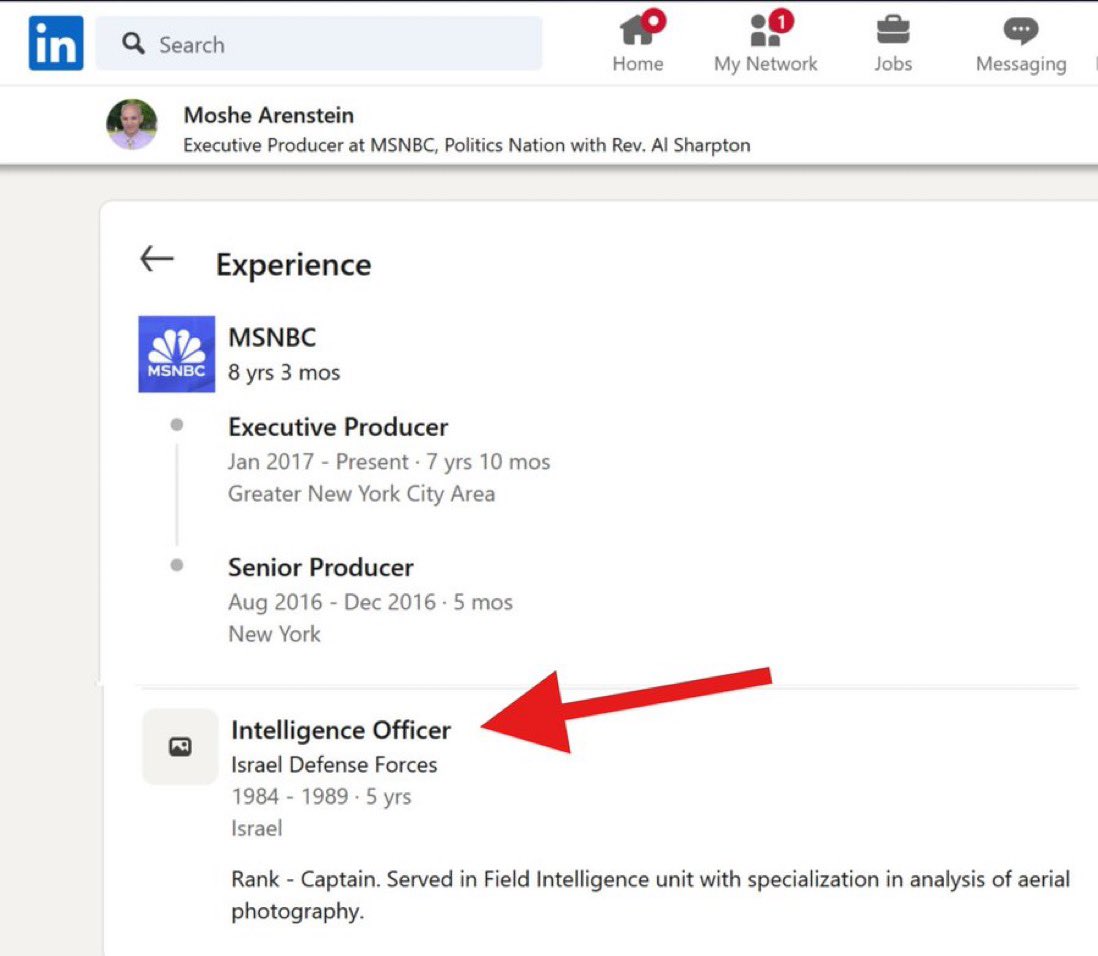Open the Messaging chat bubble icon
The width and height of the screenshot is (1098, 956).
click(x=1020, y=30)
